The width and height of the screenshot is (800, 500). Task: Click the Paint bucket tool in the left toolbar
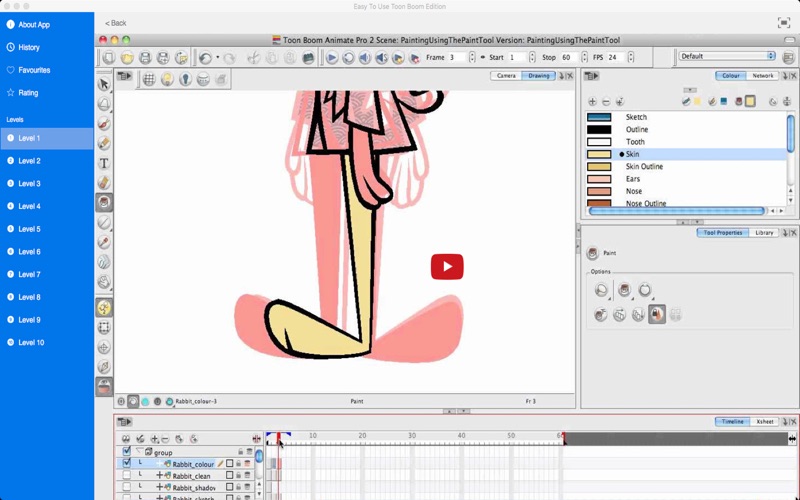pyautogui.click(x=104, y=202)
